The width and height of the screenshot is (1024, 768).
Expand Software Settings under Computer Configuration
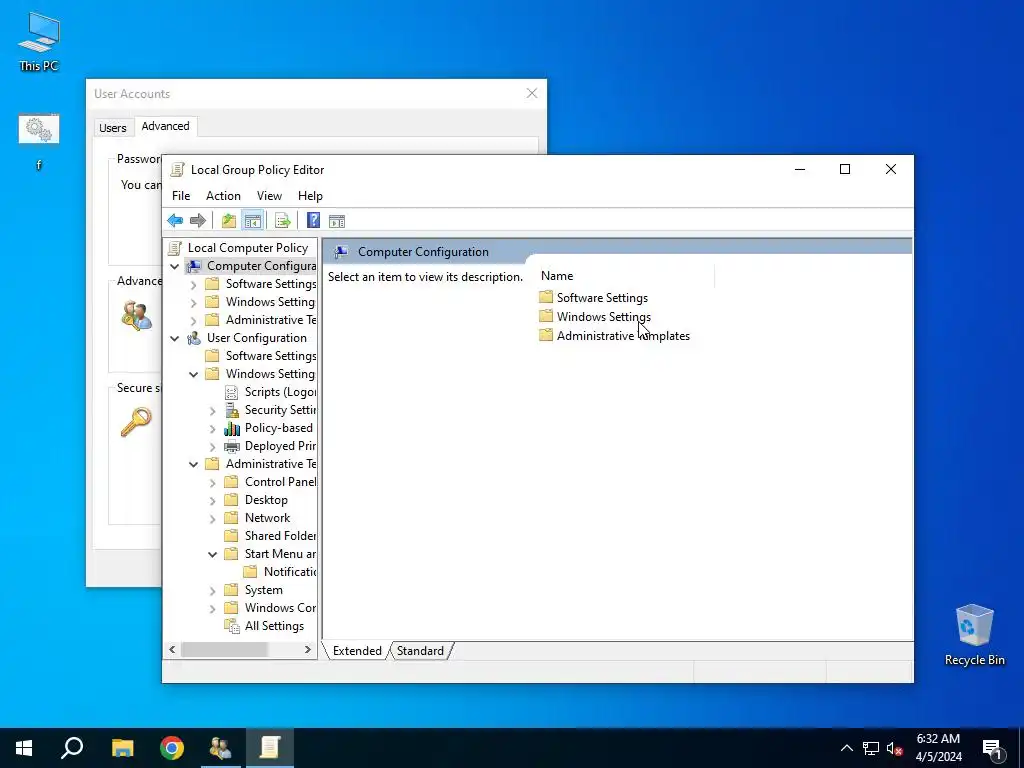pos(193,284)
